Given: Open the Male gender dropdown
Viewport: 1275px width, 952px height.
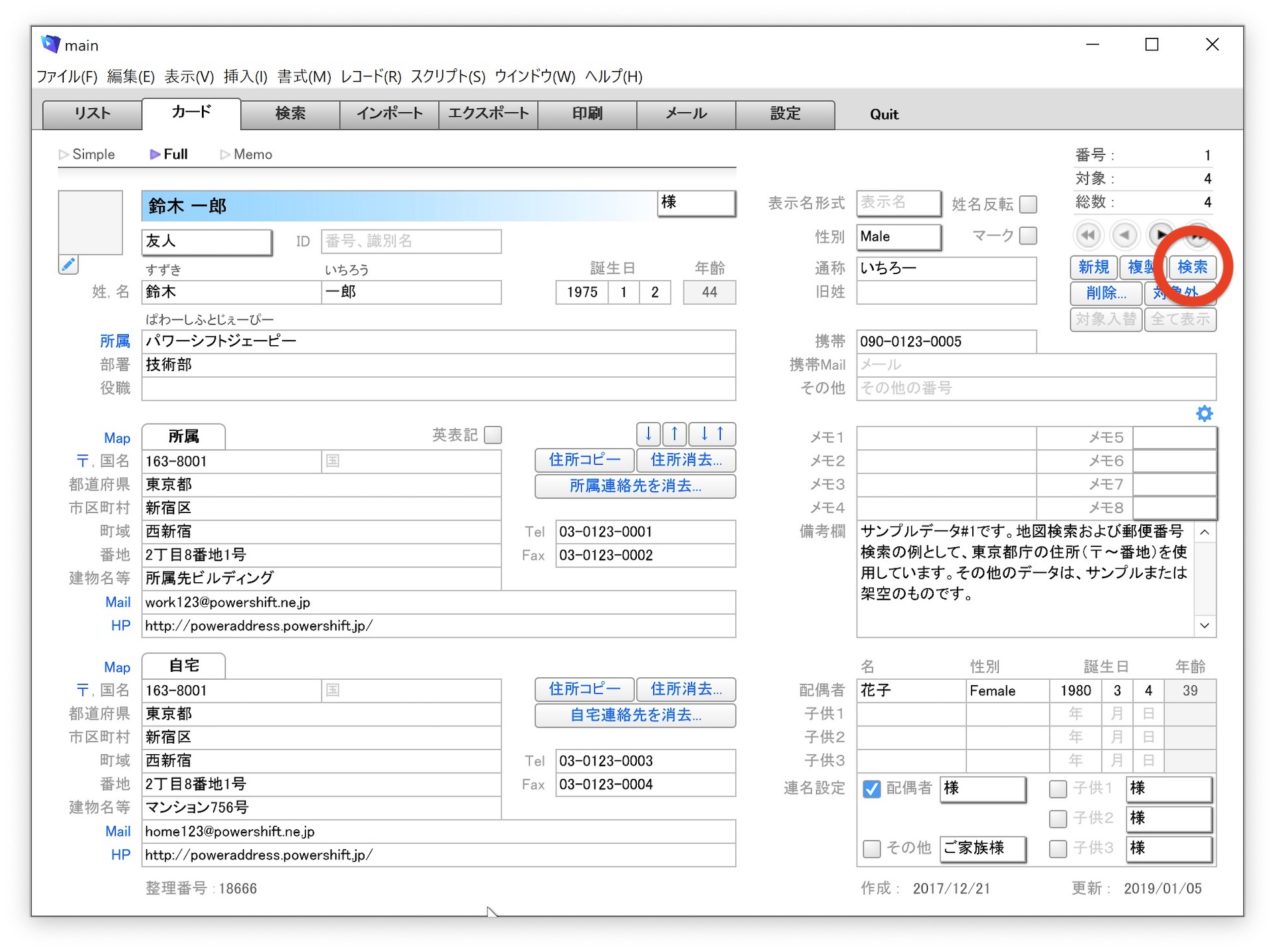Looking at the screenshot, I should point(898,237).
